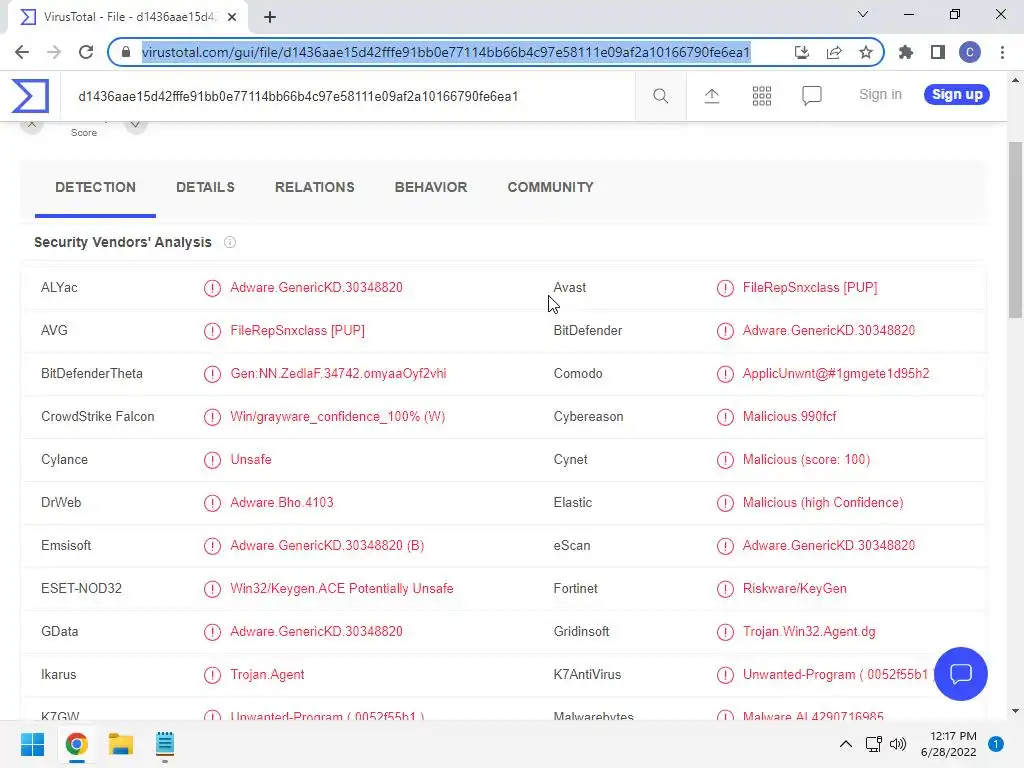Click Cynet result Malicious (score: 100)
This screenshot has width=1024, height=768.
pyautogui.click(x=807, y=460)
